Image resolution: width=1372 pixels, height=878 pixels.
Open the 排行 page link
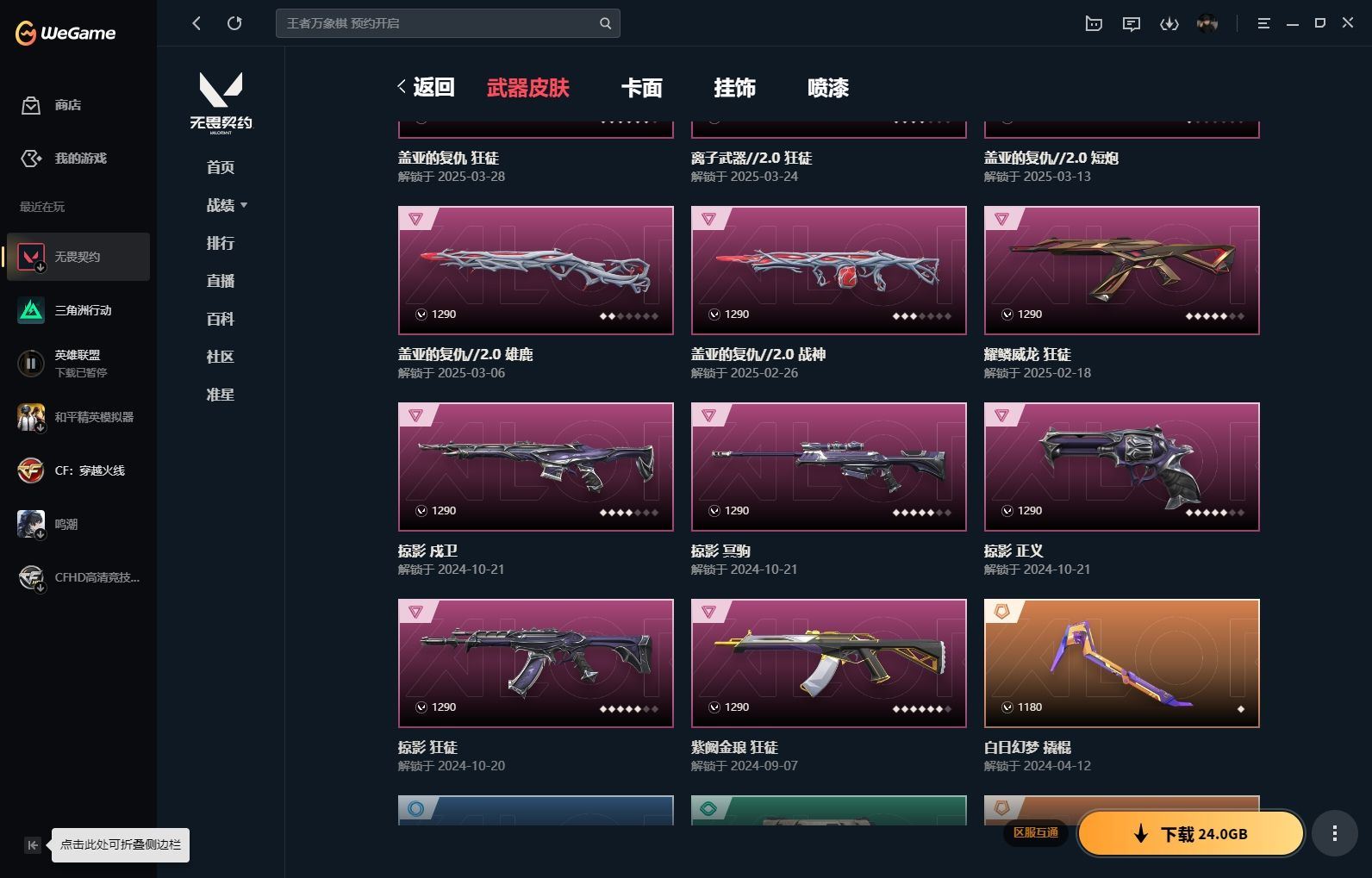(x=220, y=243)
